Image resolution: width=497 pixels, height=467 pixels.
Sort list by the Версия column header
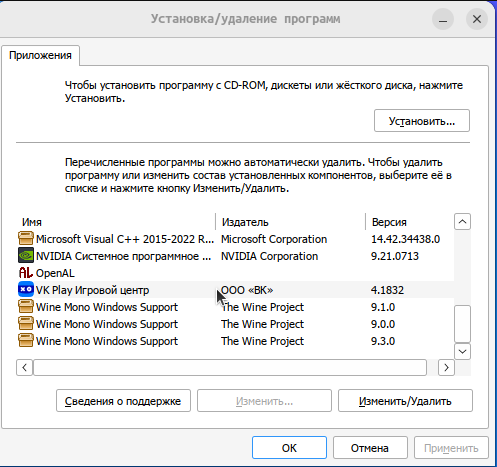[410, 222]
